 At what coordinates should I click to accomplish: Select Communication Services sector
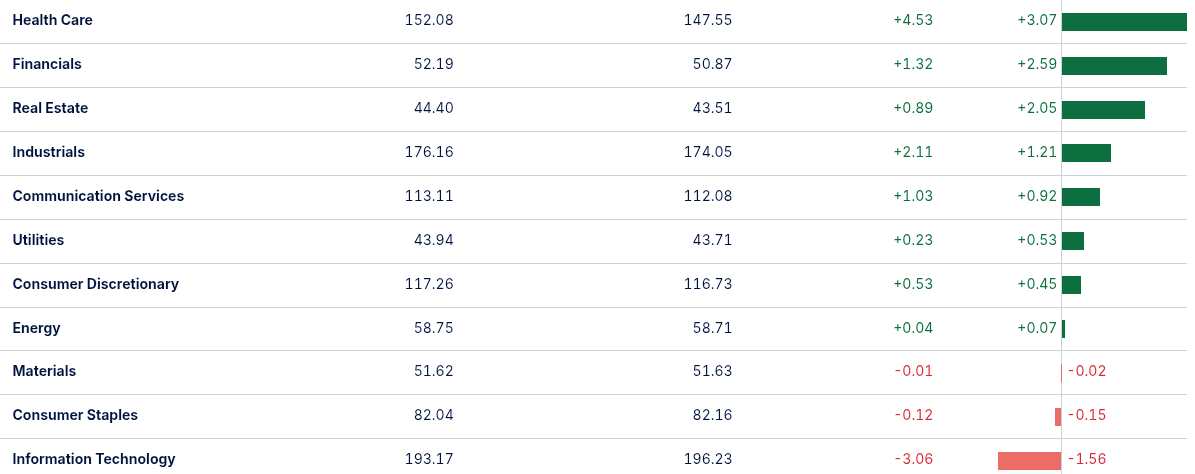(x=98, y=196)
